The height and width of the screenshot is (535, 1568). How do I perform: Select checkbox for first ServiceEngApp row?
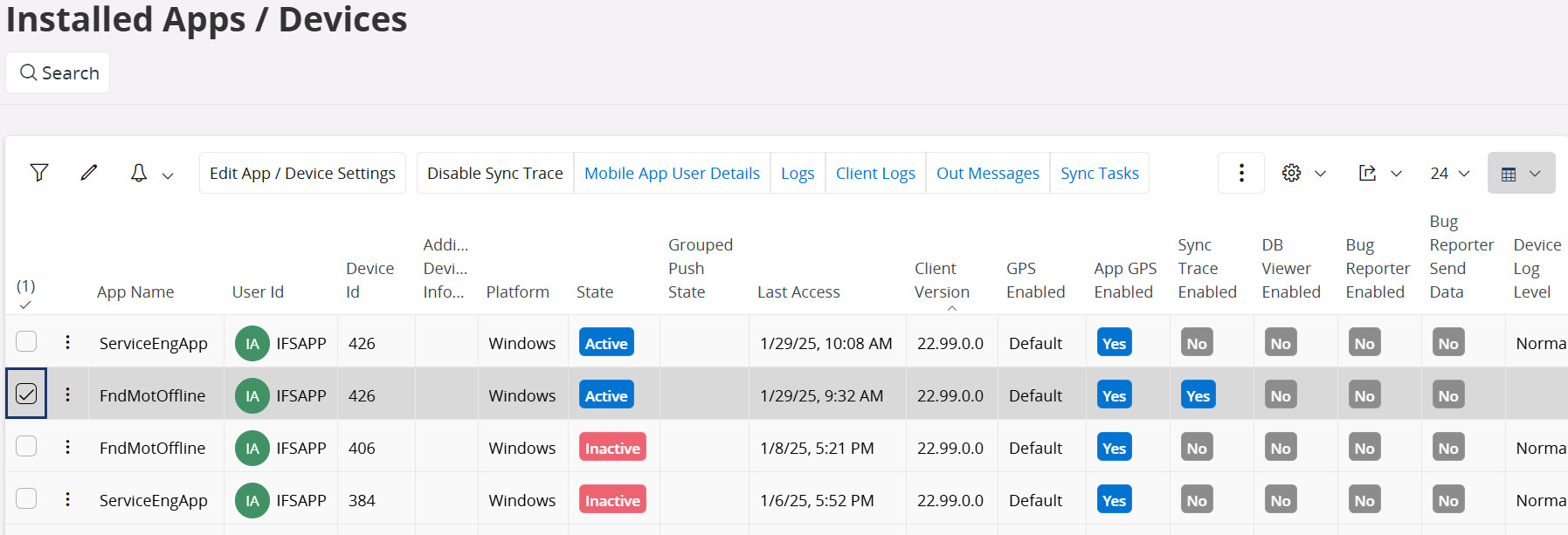[x=26, y=341]
